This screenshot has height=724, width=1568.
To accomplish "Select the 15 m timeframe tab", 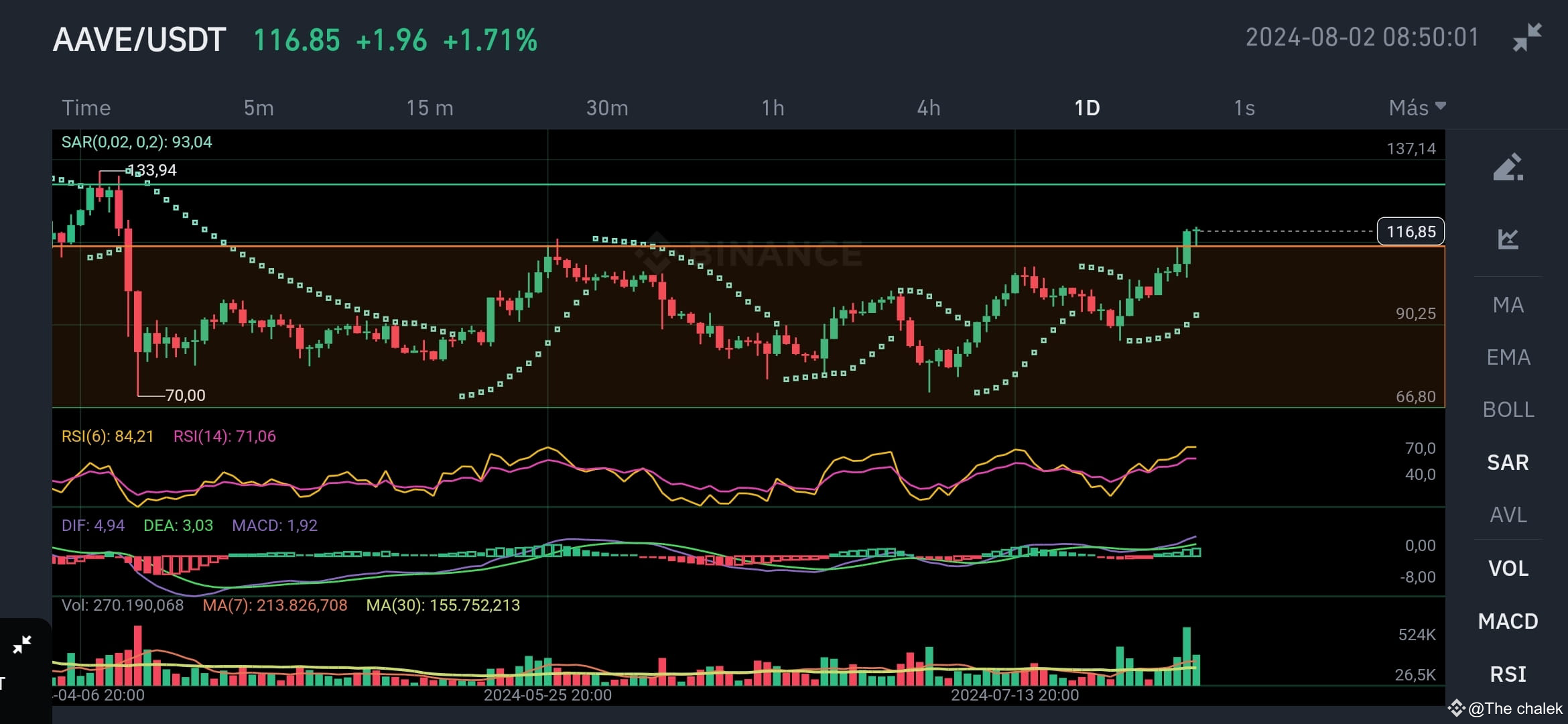I will click(430, 108).
